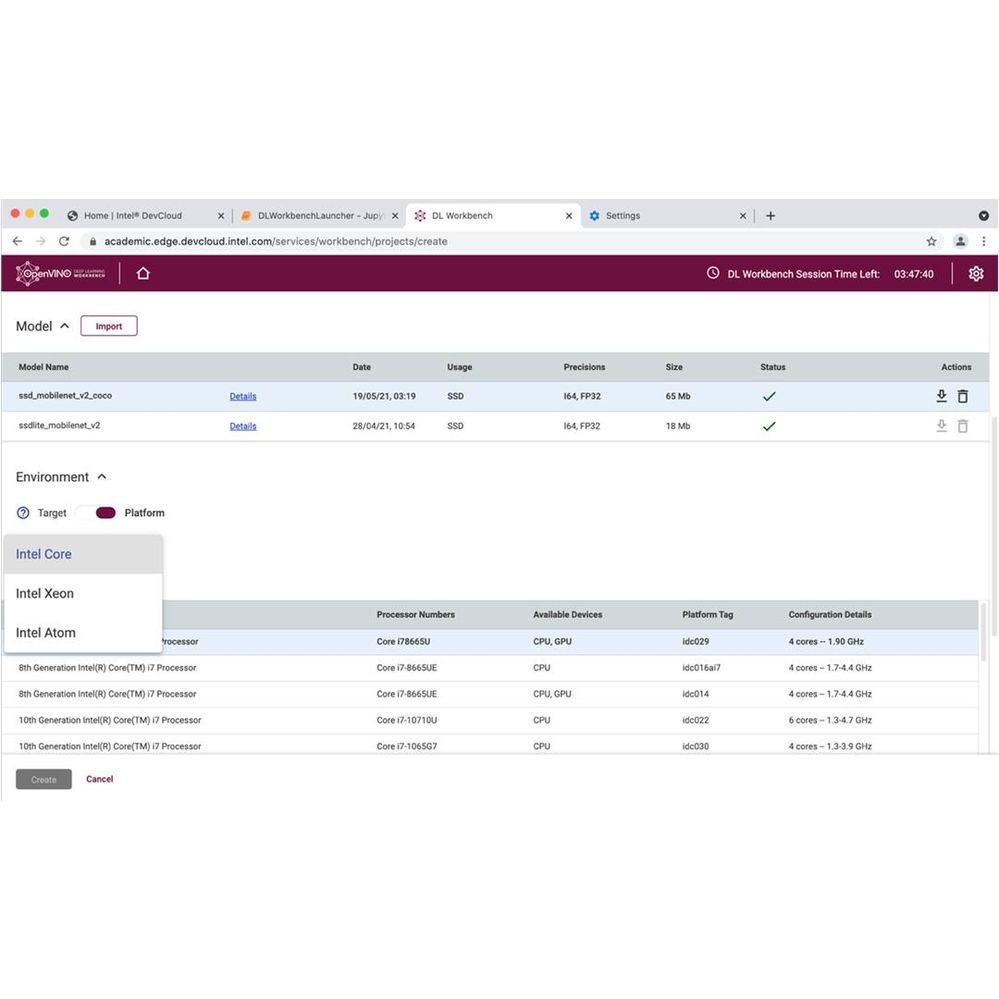
Task: Close the DLWorkbenchLauncher tab
Action: pyautogui.click(x=395, y=216)
